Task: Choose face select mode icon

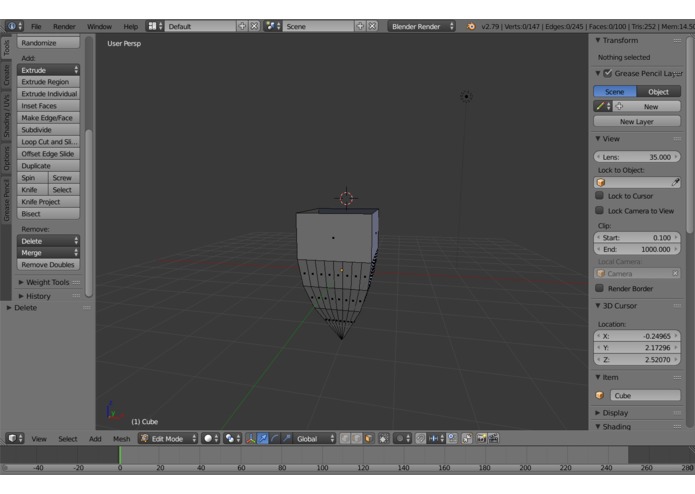Action: 368,438
